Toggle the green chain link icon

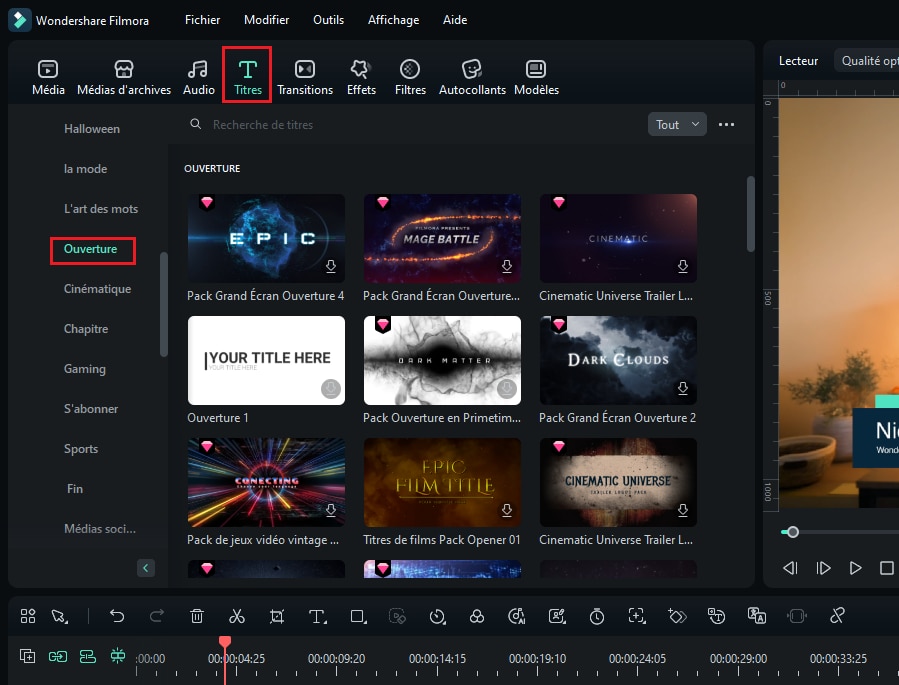coord(58,656)
